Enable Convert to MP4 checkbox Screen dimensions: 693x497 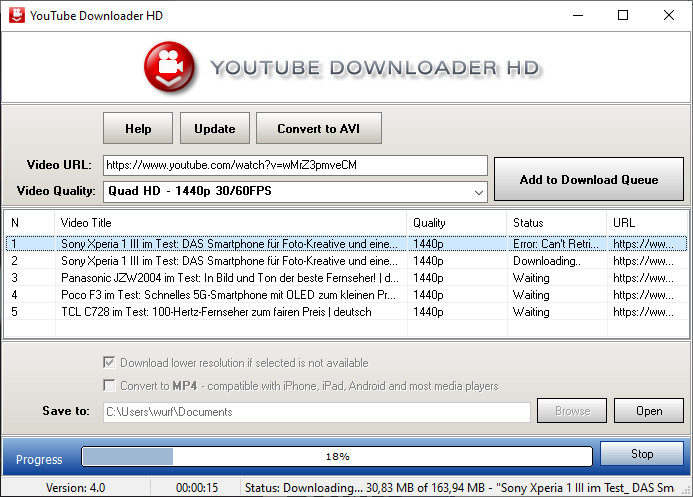[x=109, y=386]
